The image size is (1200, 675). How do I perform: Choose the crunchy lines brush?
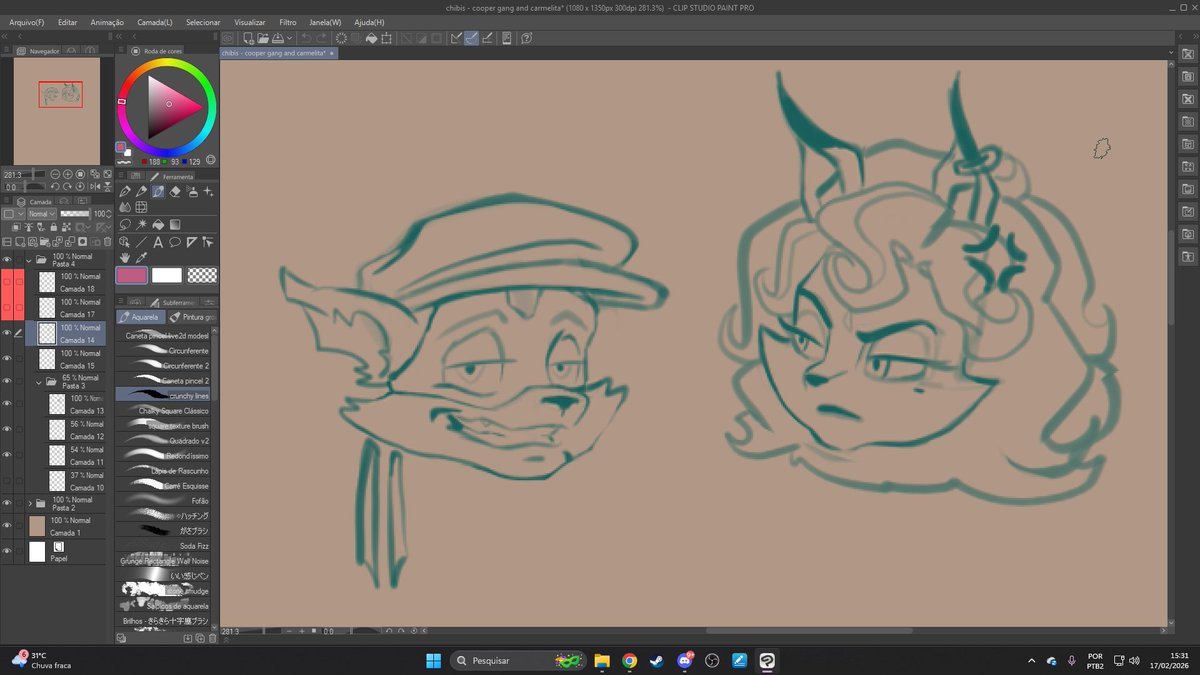coord(163,396)
